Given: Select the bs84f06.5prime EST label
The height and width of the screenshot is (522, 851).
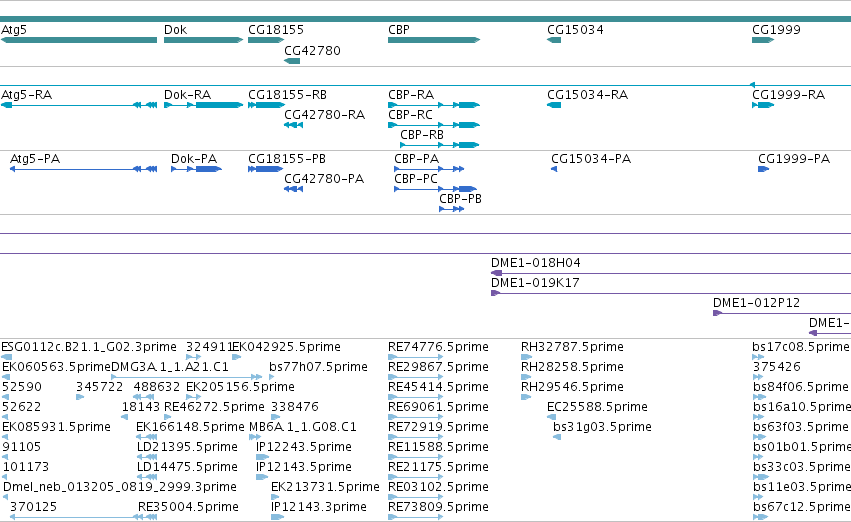Looking at the screenshot, I should click(801, 387).
